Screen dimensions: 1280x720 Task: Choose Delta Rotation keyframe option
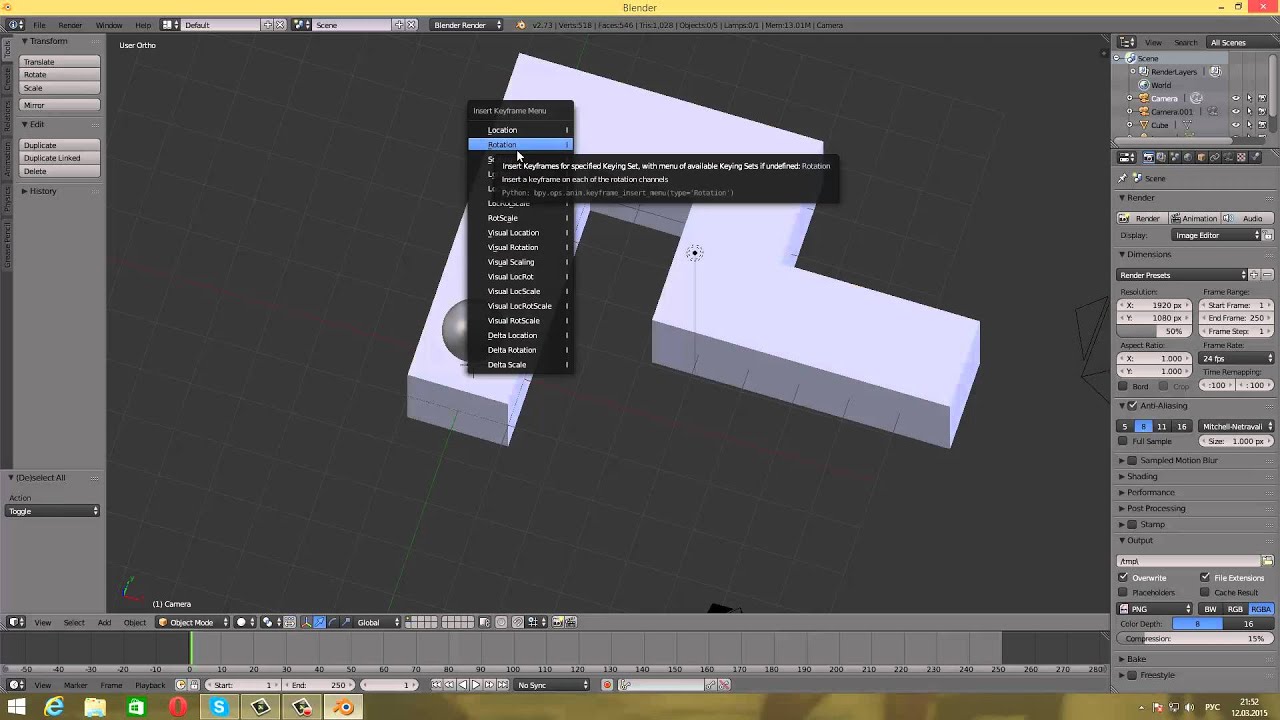(x=521, y=350)
